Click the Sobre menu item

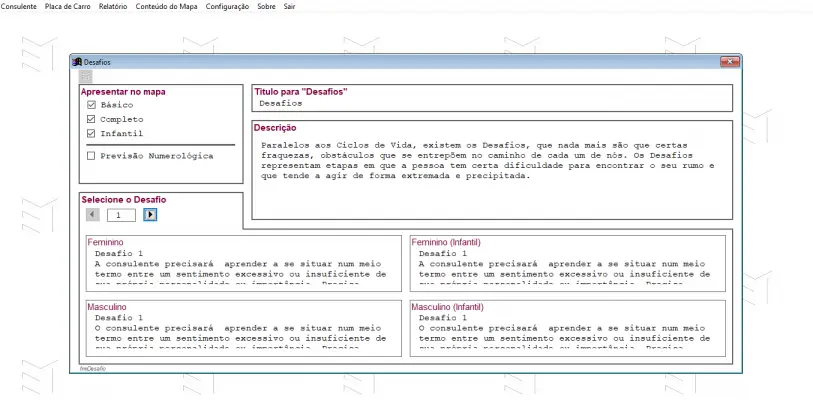[267, 6]
